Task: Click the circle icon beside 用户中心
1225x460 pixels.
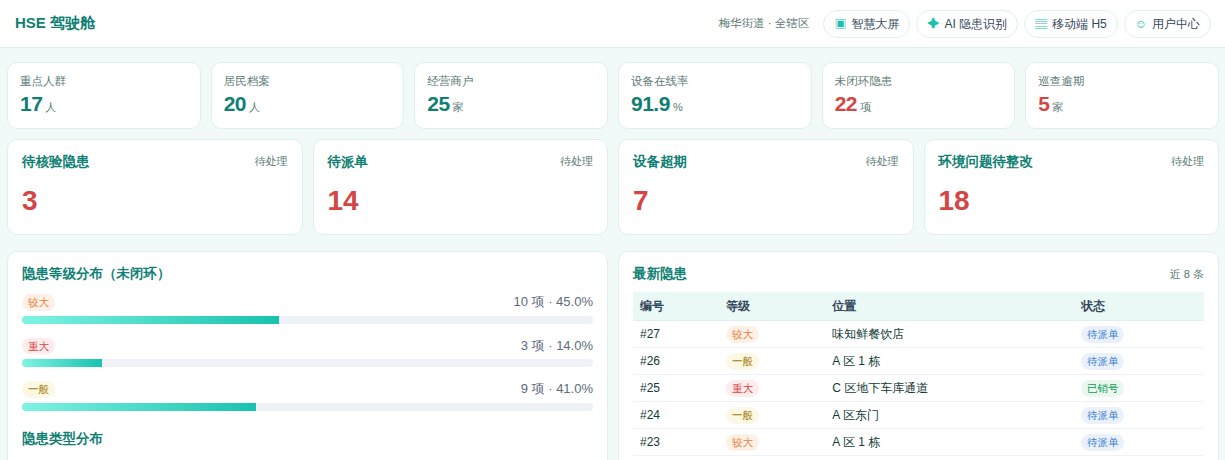Action: (x=1141, y=24)
